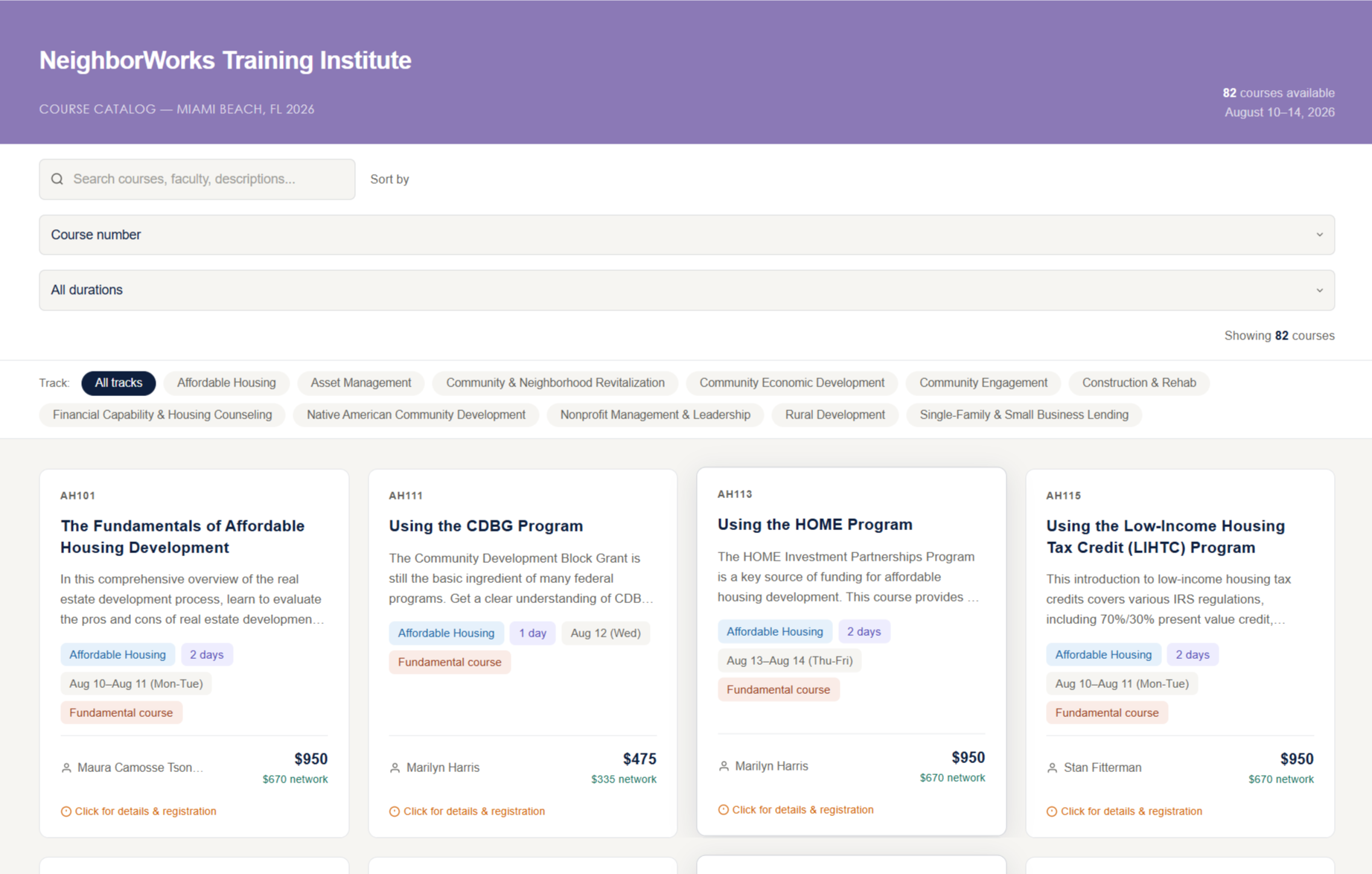
Task: Filter by Community & Neighborhood Revitalization track
Action: pos(555,383)
